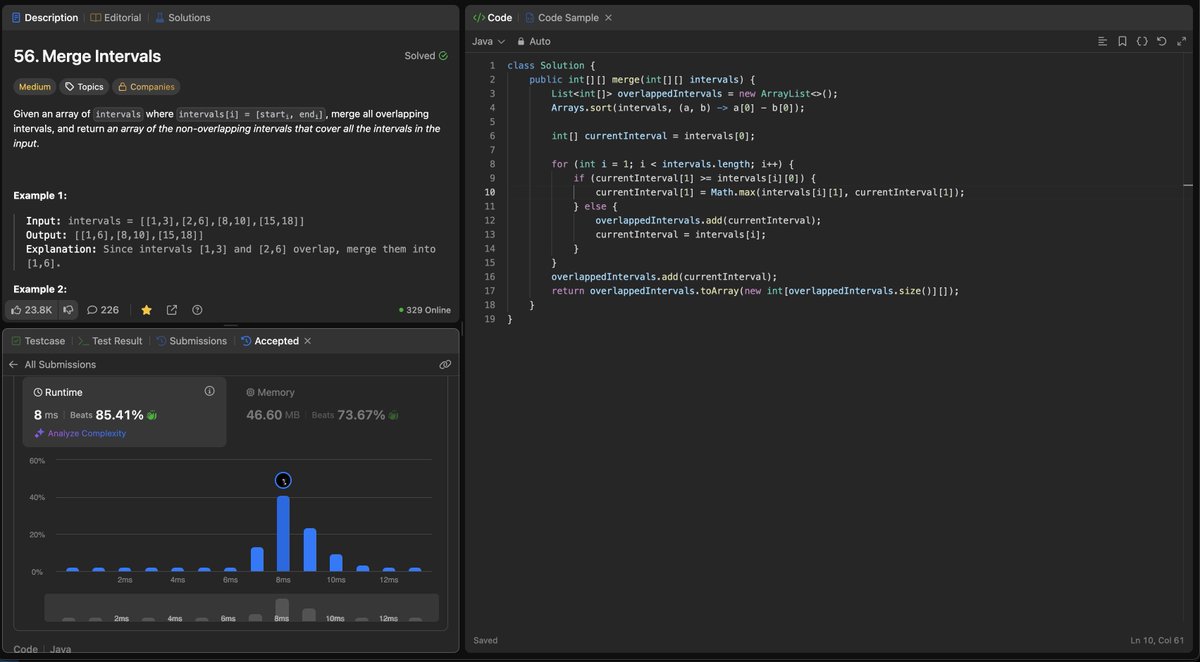Switch to the Editorial tab
The width and height of the screenshot is (1200, 662).
115,18
